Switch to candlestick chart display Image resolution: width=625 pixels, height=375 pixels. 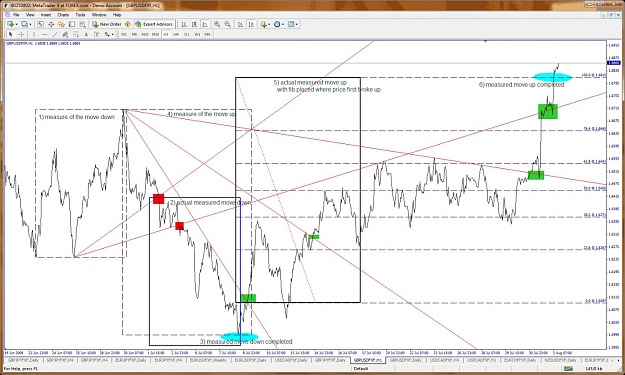pyautogui.click(x=194, y=24)
